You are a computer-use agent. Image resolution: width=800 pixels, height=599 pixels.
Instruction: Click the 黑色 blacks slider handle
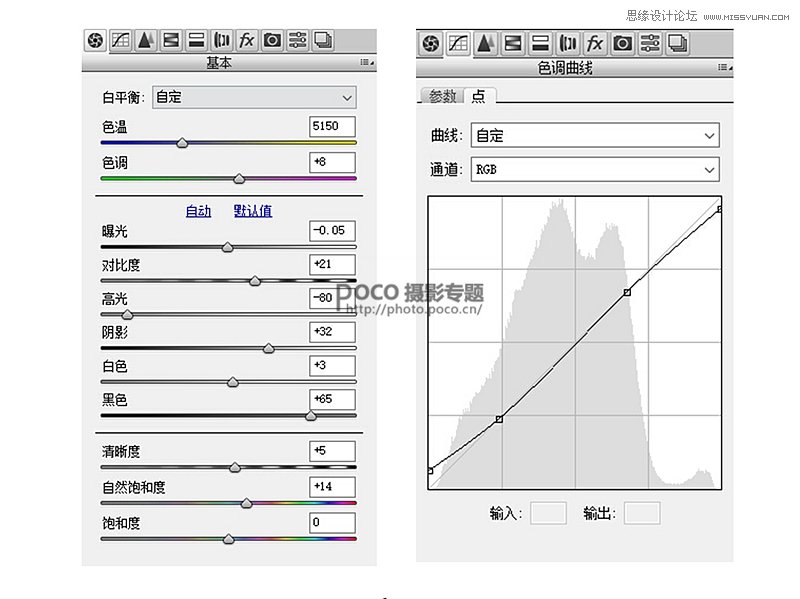311,416
